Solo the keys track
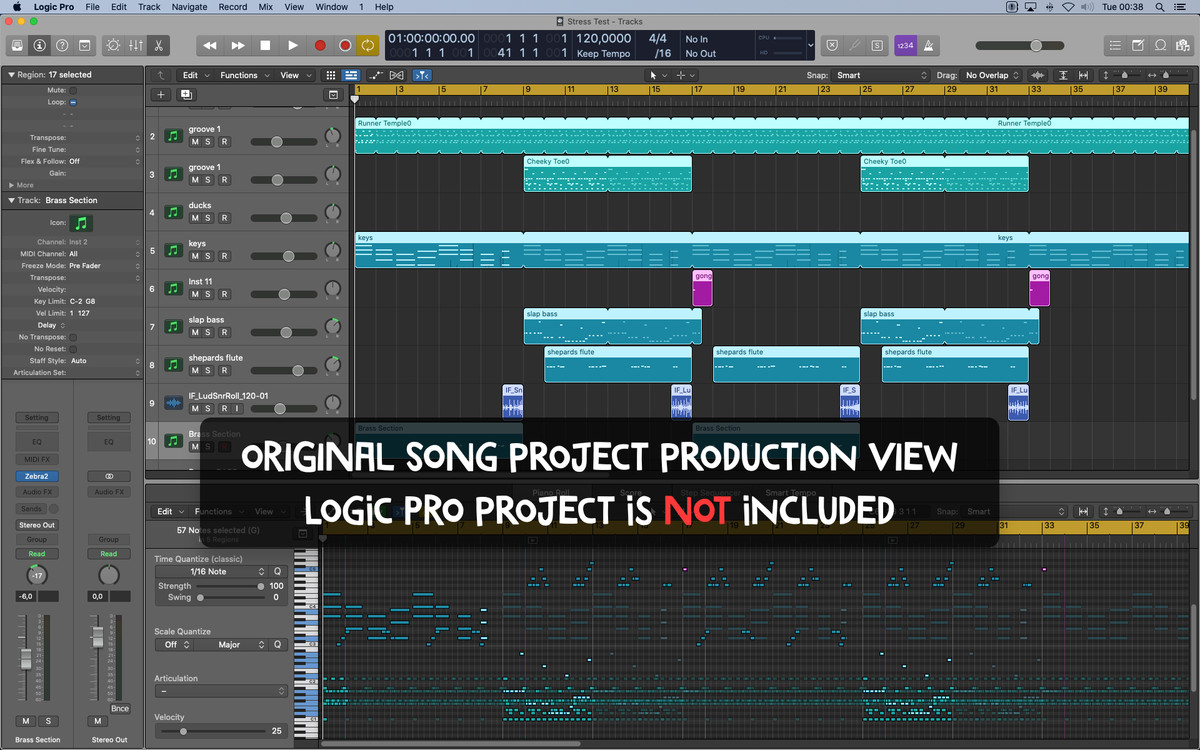The height and width of the screenshot is (750, 1200). (210, 256)
